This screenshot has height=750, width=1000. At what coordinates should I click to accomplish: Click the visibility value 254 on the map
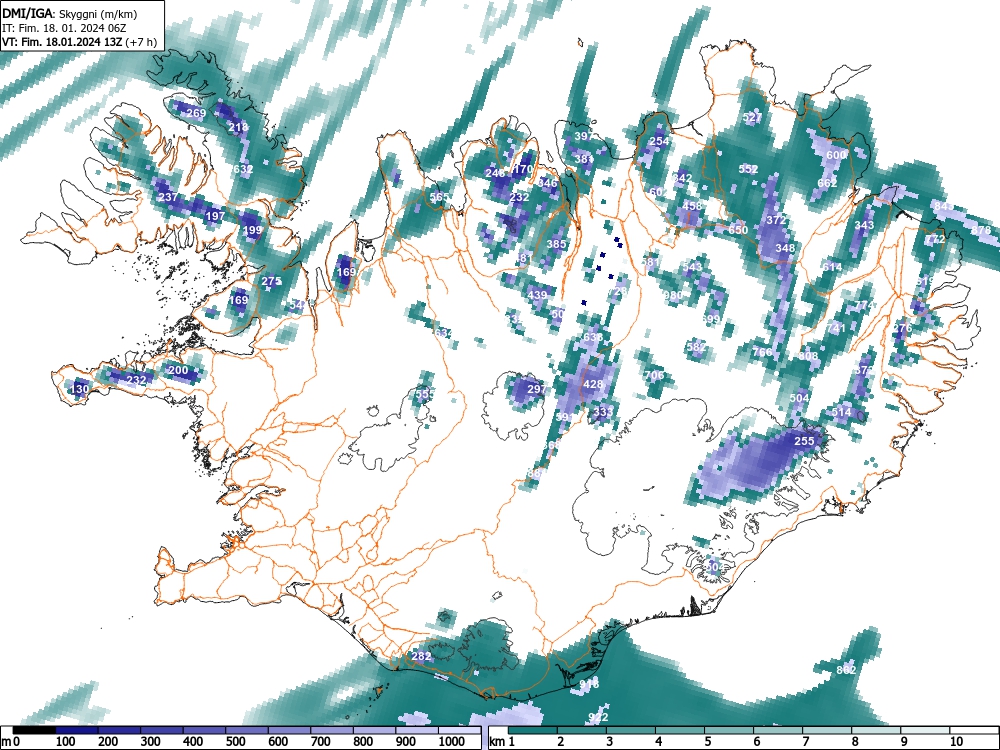[x=659, y=142]
